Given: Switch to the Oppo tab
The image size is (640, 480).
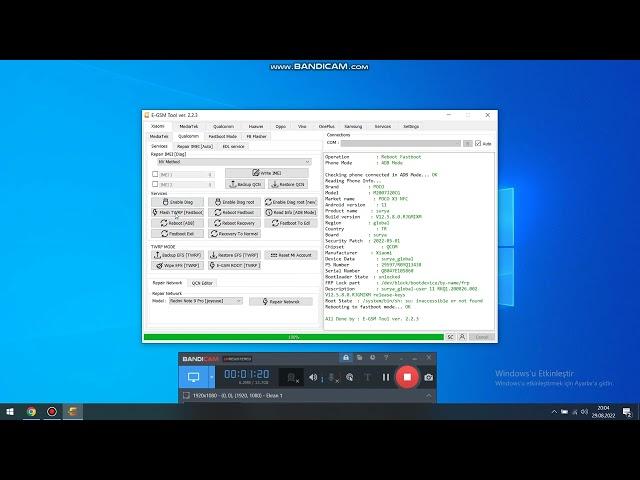Looking at the screenshot, I should pos(280,127).
